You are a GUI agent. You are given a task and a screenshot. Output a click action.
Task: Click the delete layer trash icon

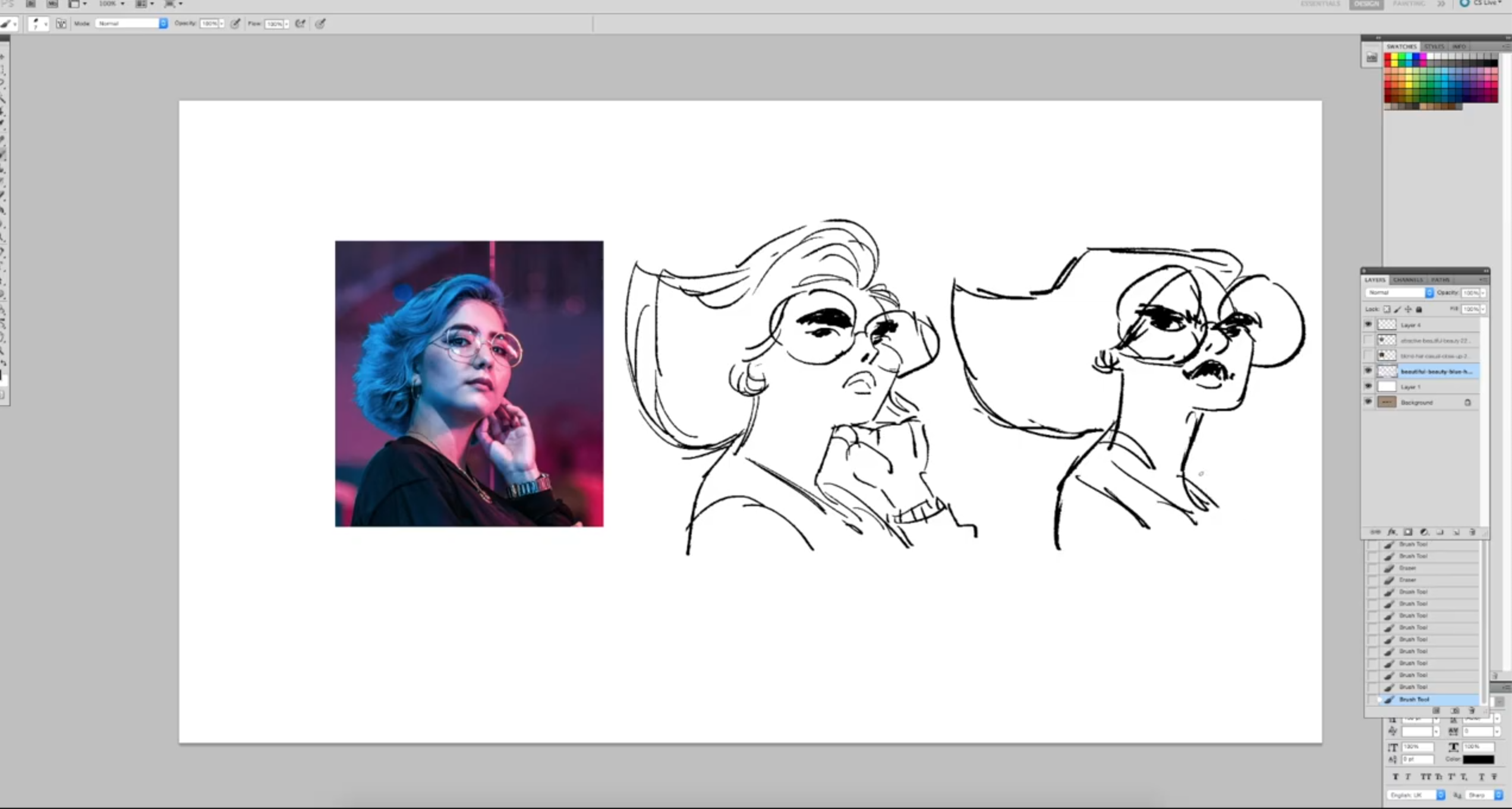1472,532
